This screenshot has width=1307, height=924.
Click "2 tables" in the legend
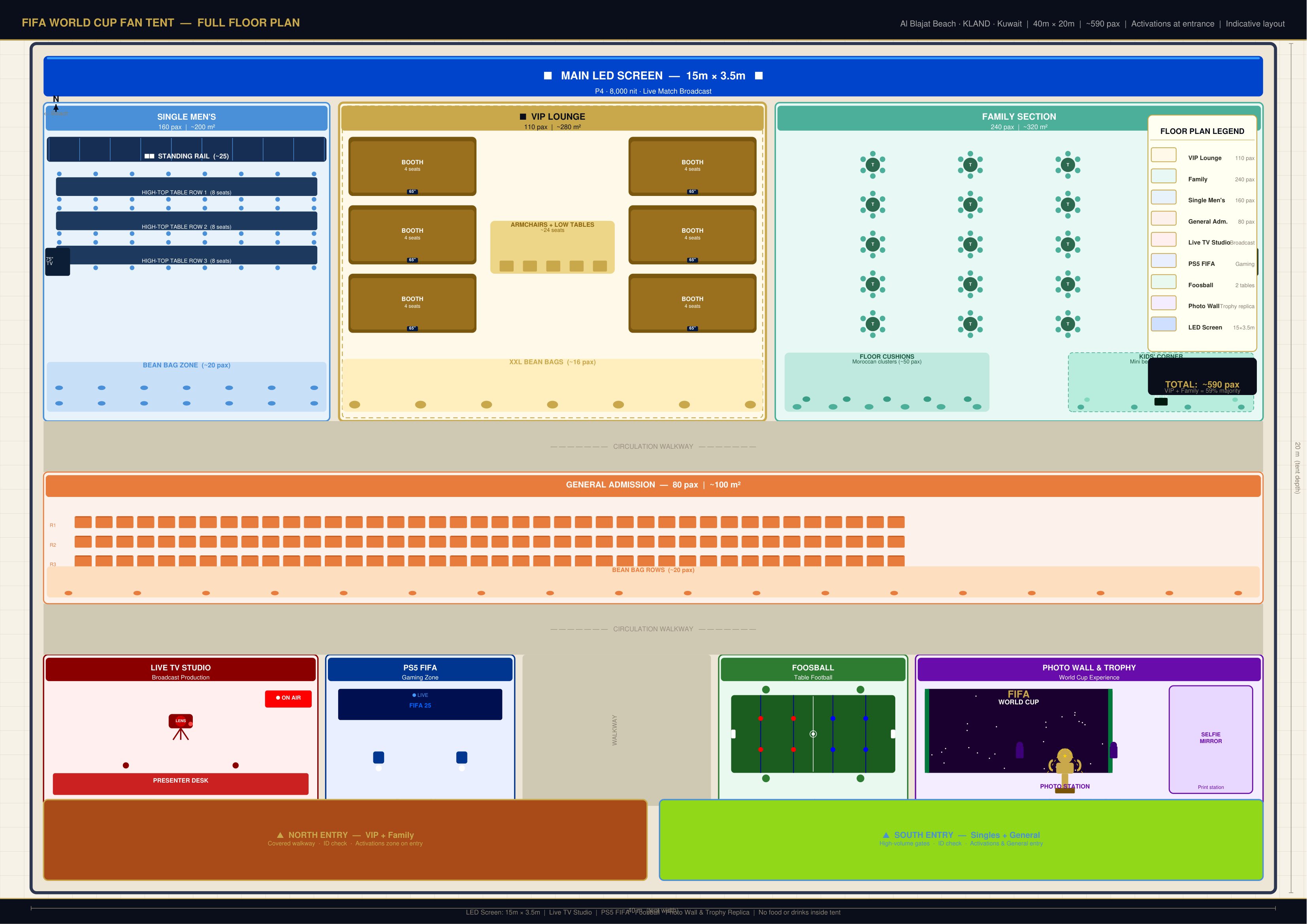tap(1245, 285)
